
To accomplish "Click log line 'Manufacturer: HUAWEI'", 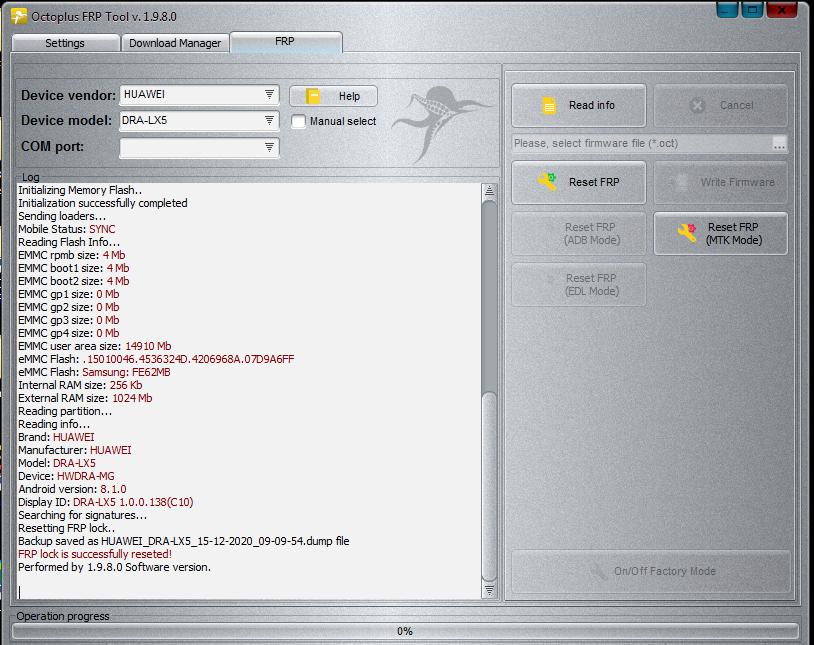I will point(75,450).
